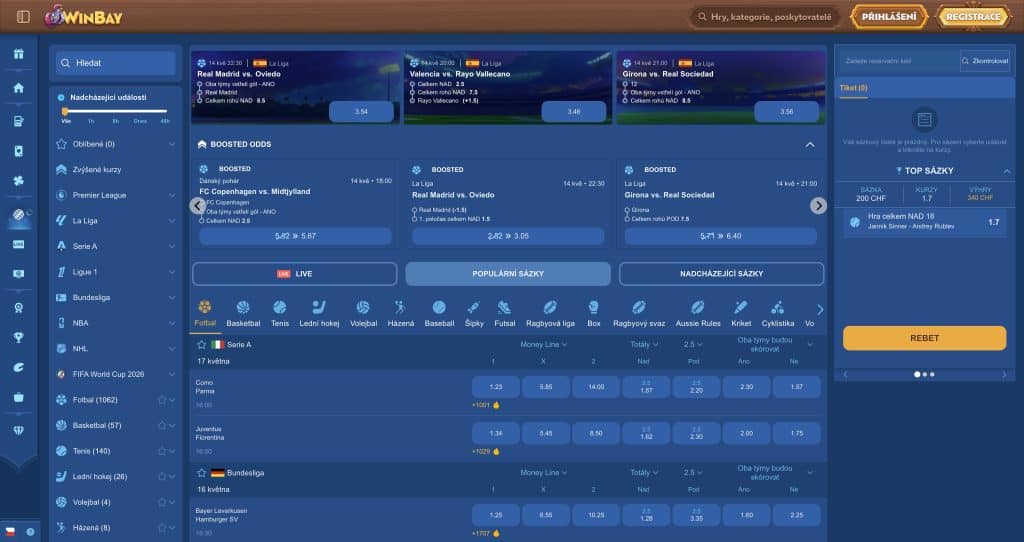Select the Box sport icon

pos(593,313)
